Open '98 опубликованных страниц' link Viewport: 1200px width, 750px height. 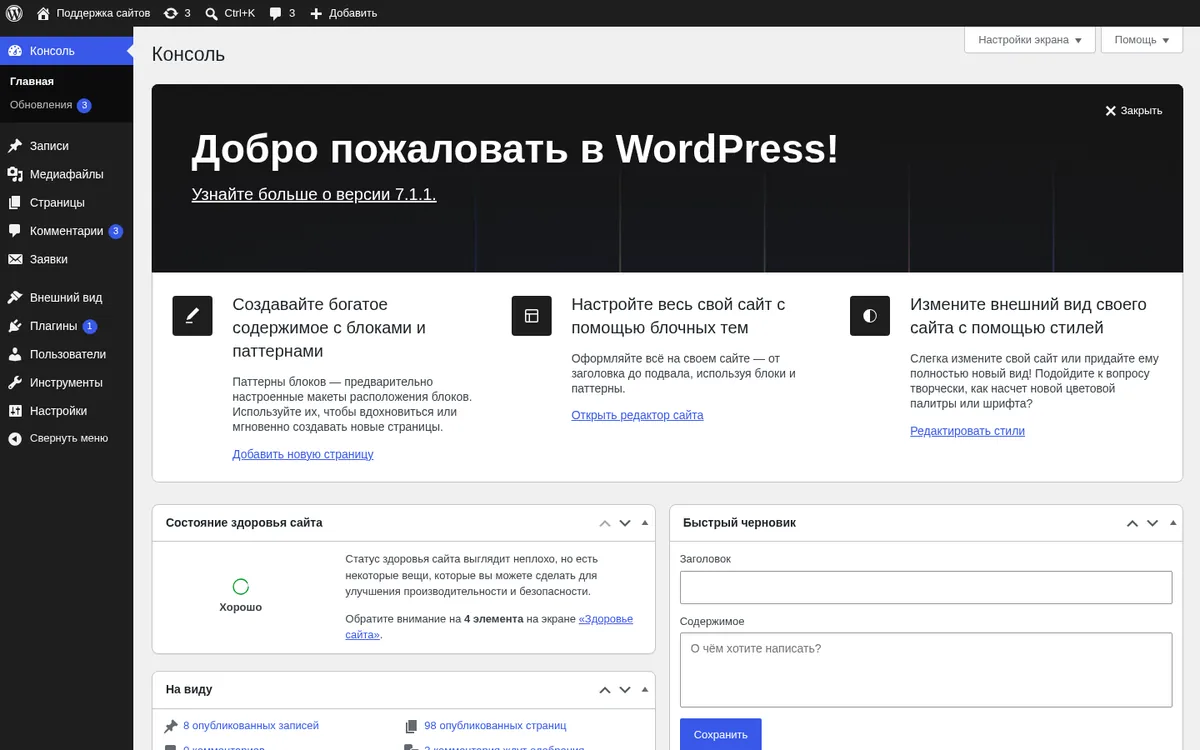point(495,726)
